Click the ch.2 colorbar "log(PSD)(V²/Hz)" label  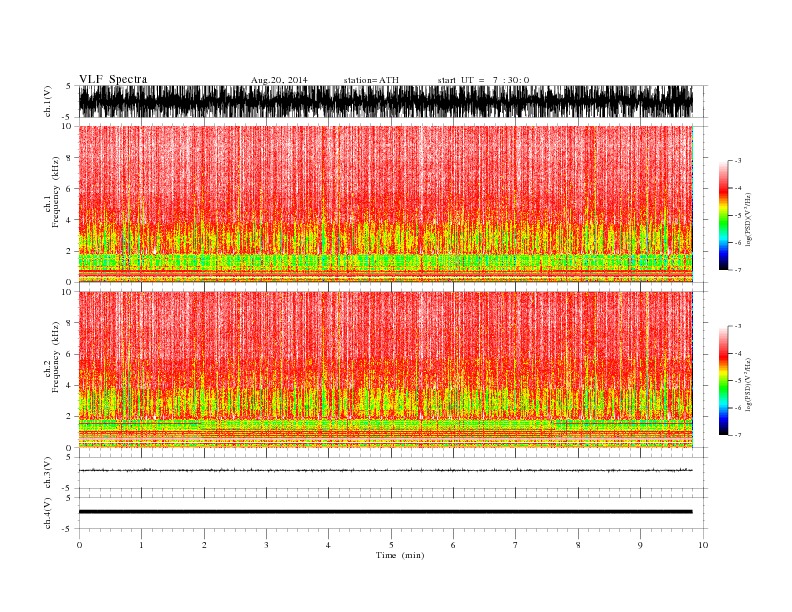pyautogui.click(x=749, y=384)
